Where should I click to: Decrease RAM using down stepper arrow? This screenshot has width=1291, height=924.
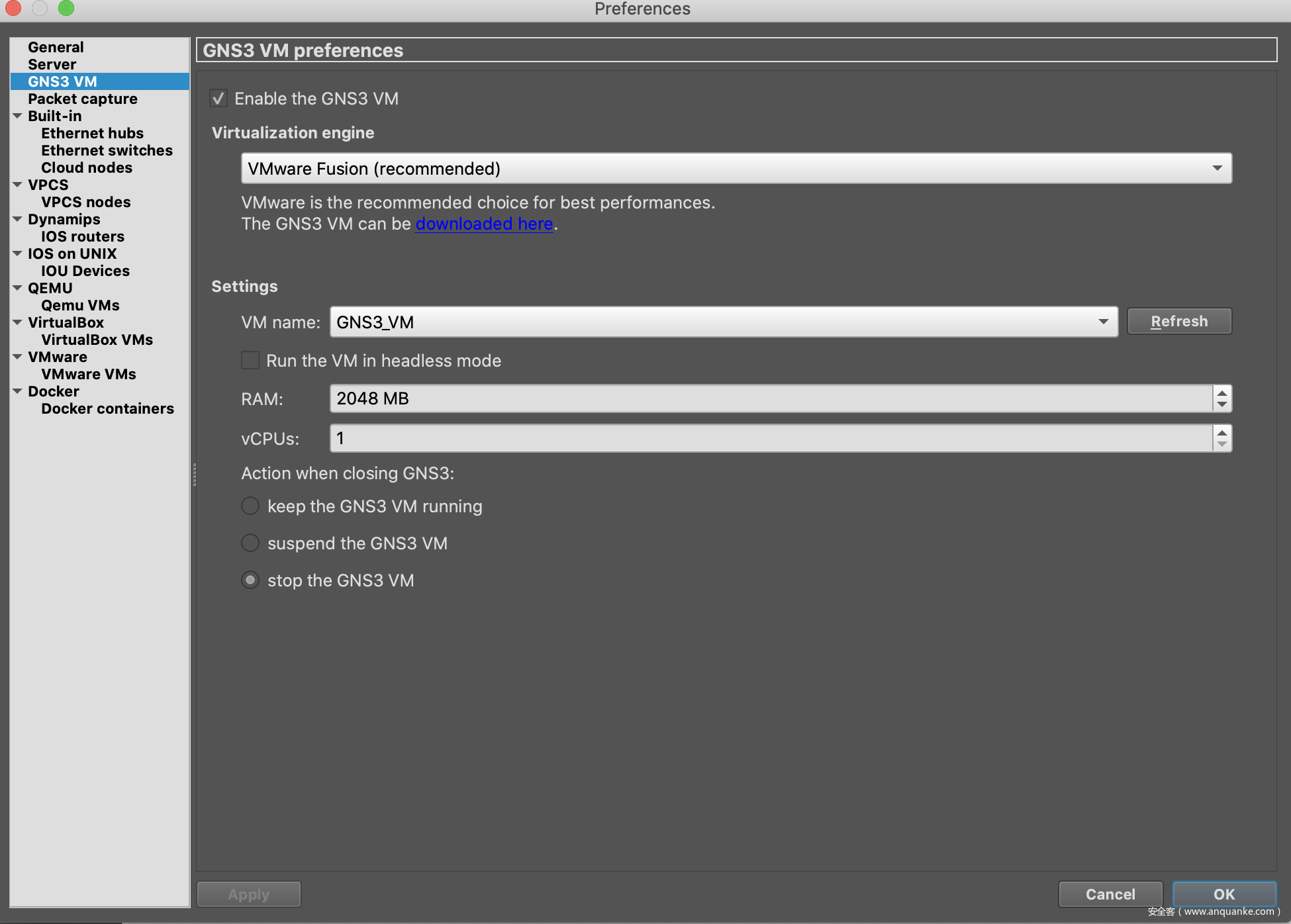pyautogui.click(x=1222, y=404)
